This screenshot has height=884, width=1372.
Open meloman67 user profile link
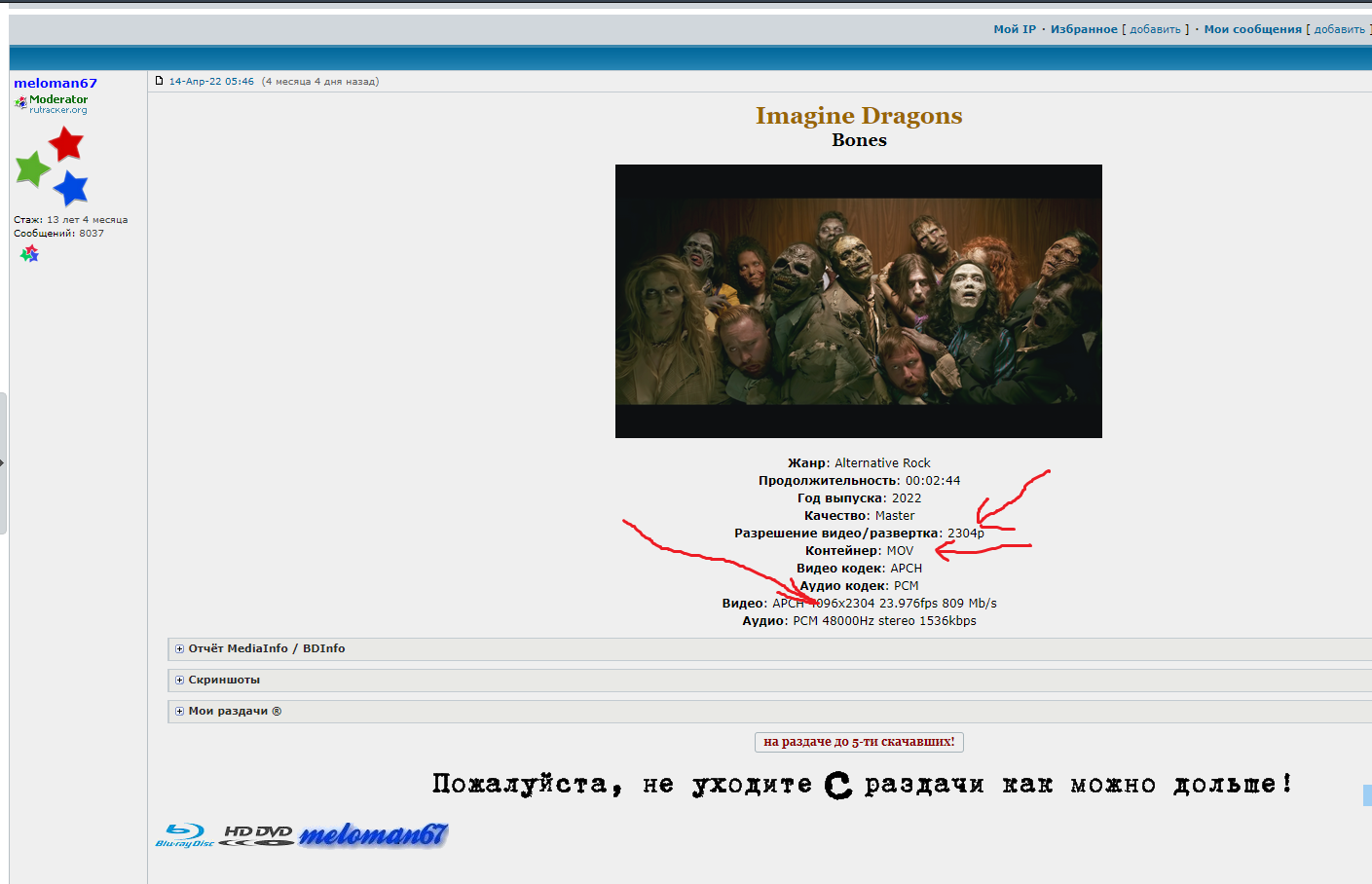[56, 83]
